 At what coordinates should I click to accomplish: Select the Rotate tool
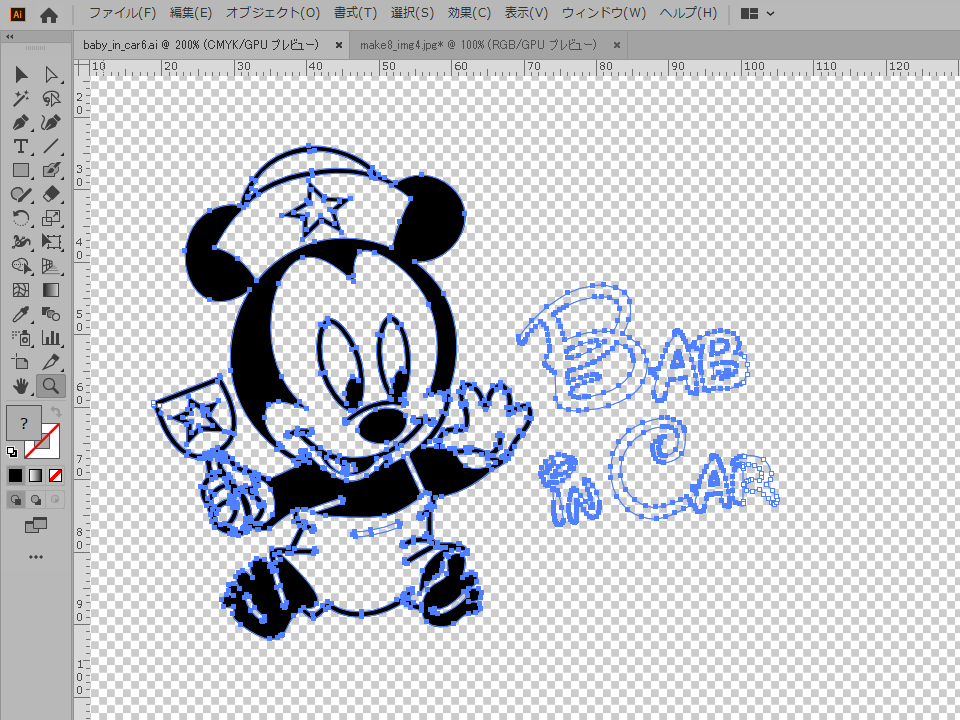[x=21, y=218]
